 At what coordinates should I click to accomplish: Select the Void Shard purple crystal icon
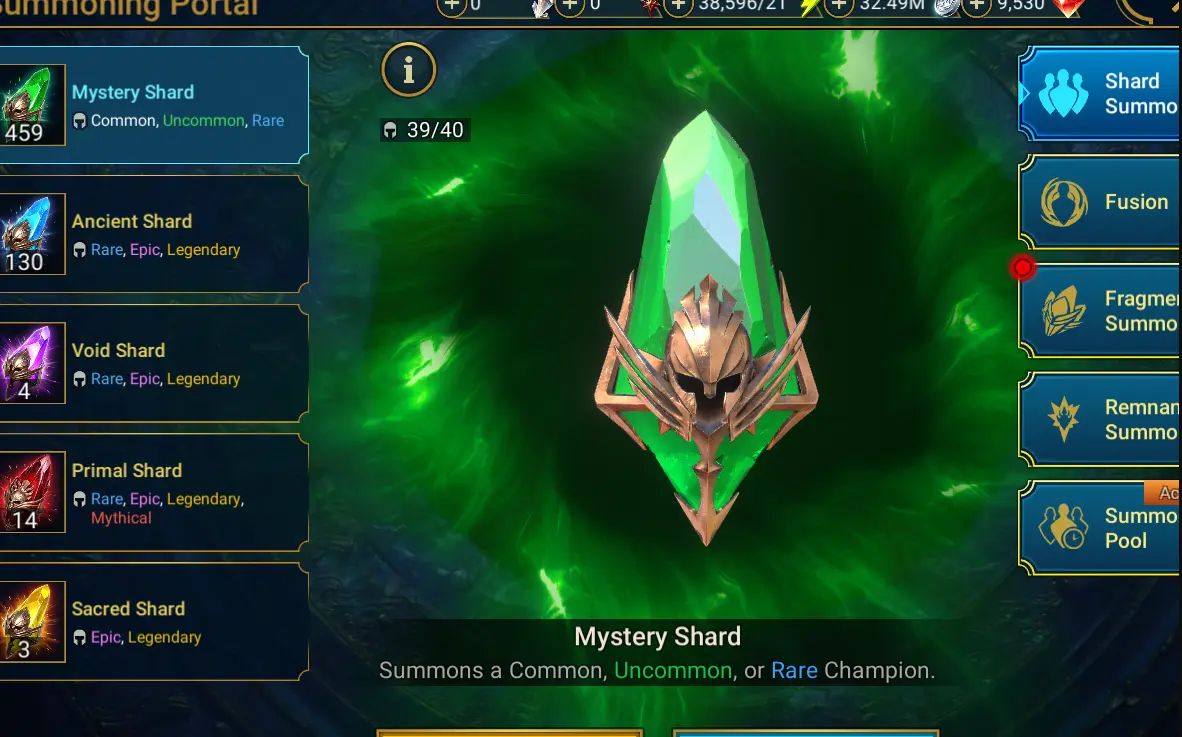coord(32,362)
